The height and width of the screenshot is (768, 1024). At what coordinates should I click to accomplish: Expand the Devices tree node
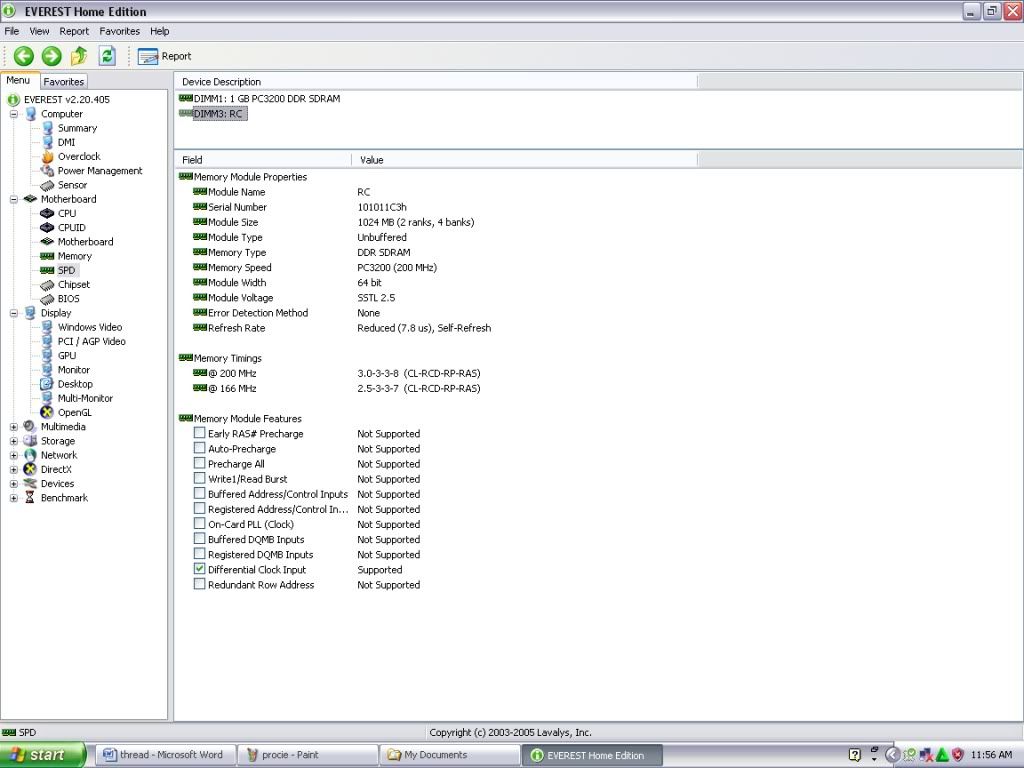click(x=14, y=484)
